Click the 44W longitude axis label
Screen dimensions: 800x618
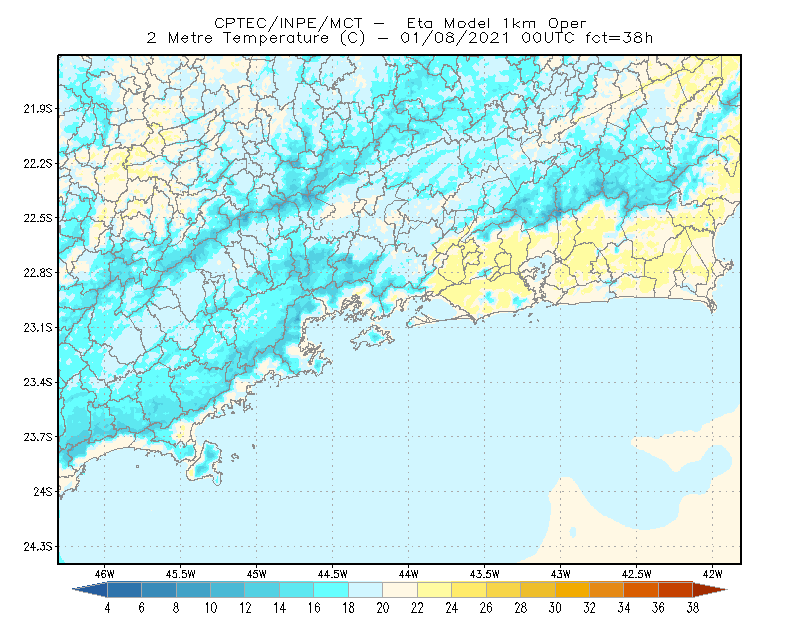point(409,574)
